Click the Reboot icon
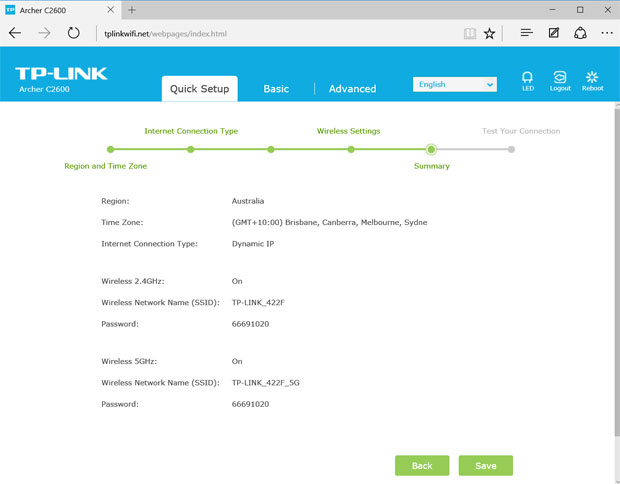This screenshot has width=620, height=484. 592,81
